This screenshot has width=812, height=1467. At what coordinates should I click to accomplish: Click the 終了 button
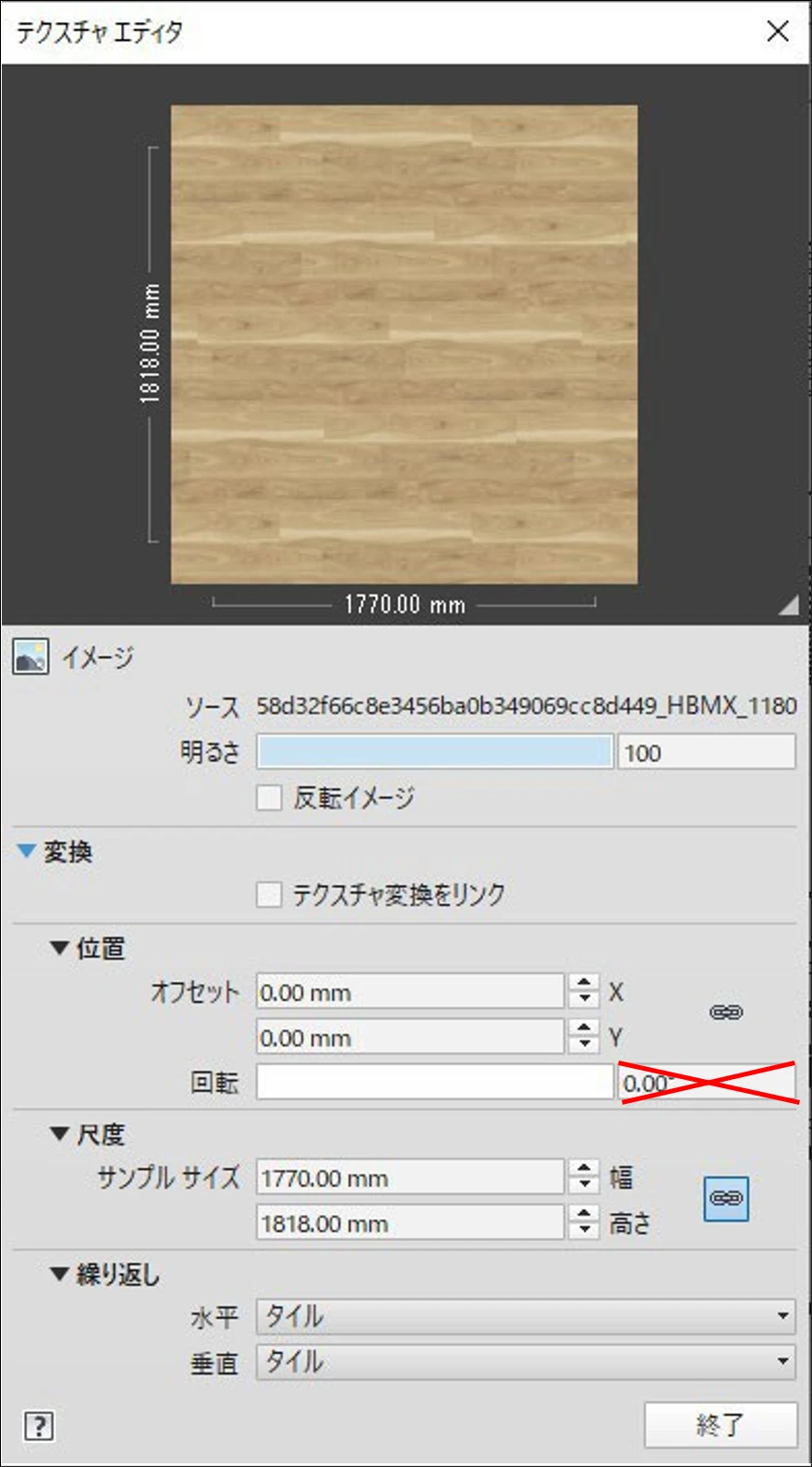click(721, 1425)
